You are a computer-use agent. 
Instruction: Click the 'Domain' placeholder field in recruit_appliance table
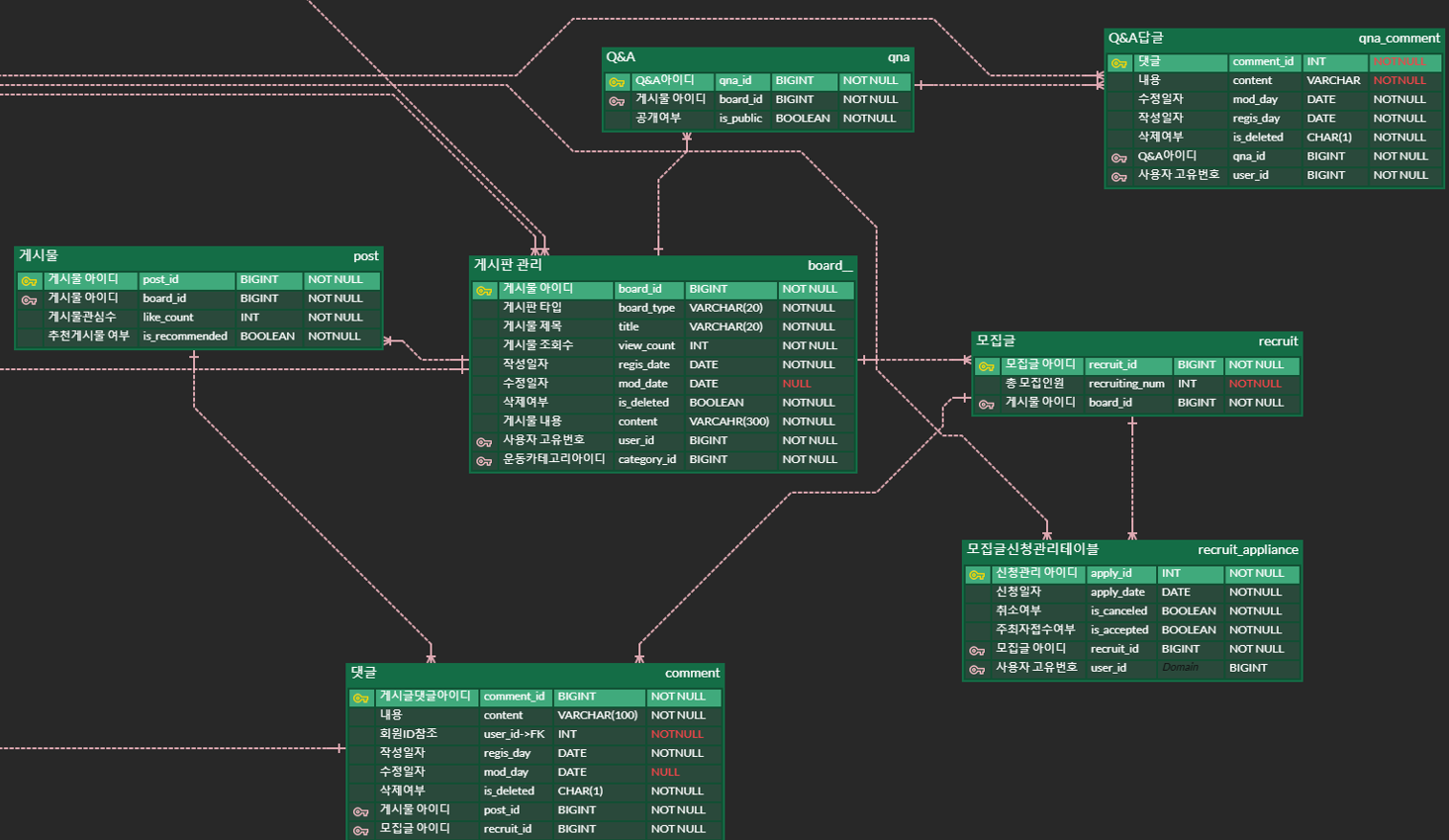click(1180, 668)
